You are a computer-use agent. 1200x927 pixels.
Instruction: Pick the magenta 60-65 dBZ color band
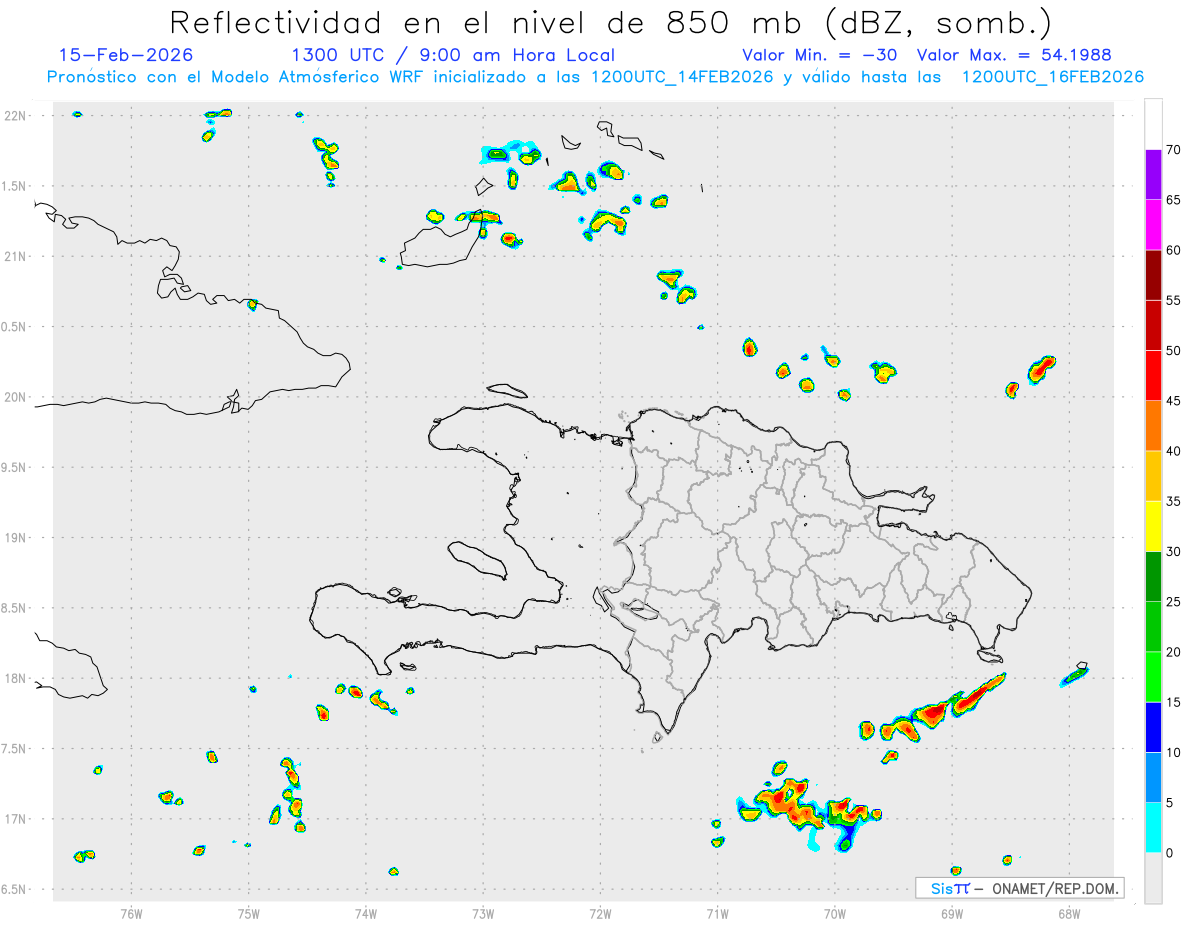pyautogui.click(x=1153, y=225)
